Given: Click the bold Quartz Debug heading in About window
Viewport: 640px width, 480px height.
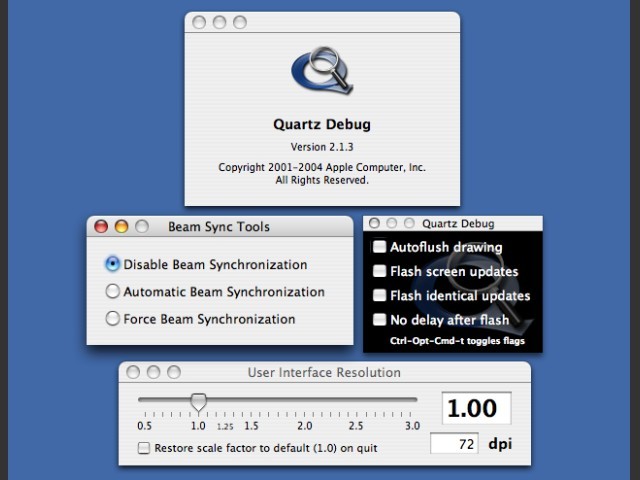Looking at the screenshot, I should (322, 124).
